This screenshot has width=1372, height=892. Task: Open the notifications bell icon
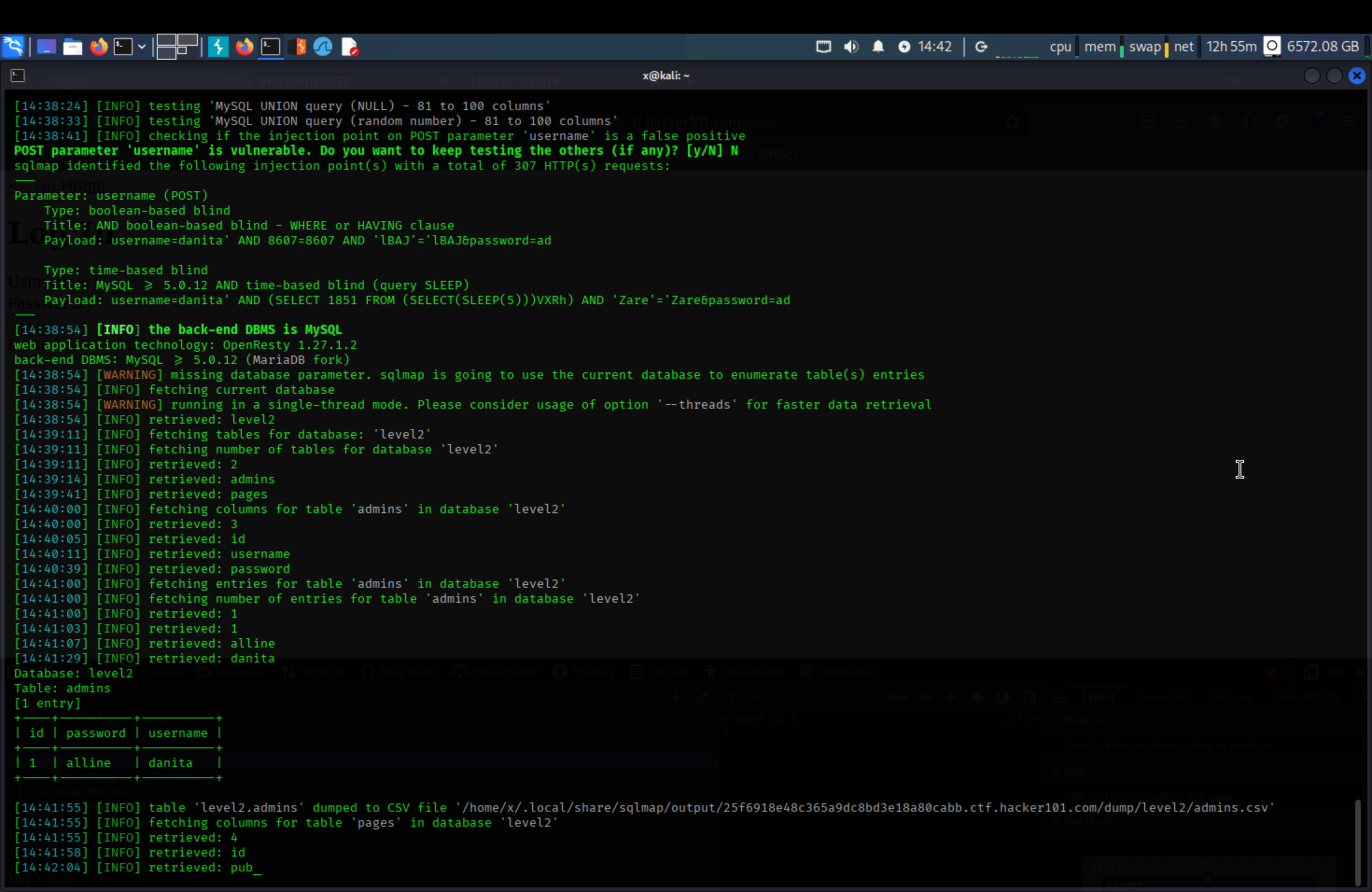878,47
